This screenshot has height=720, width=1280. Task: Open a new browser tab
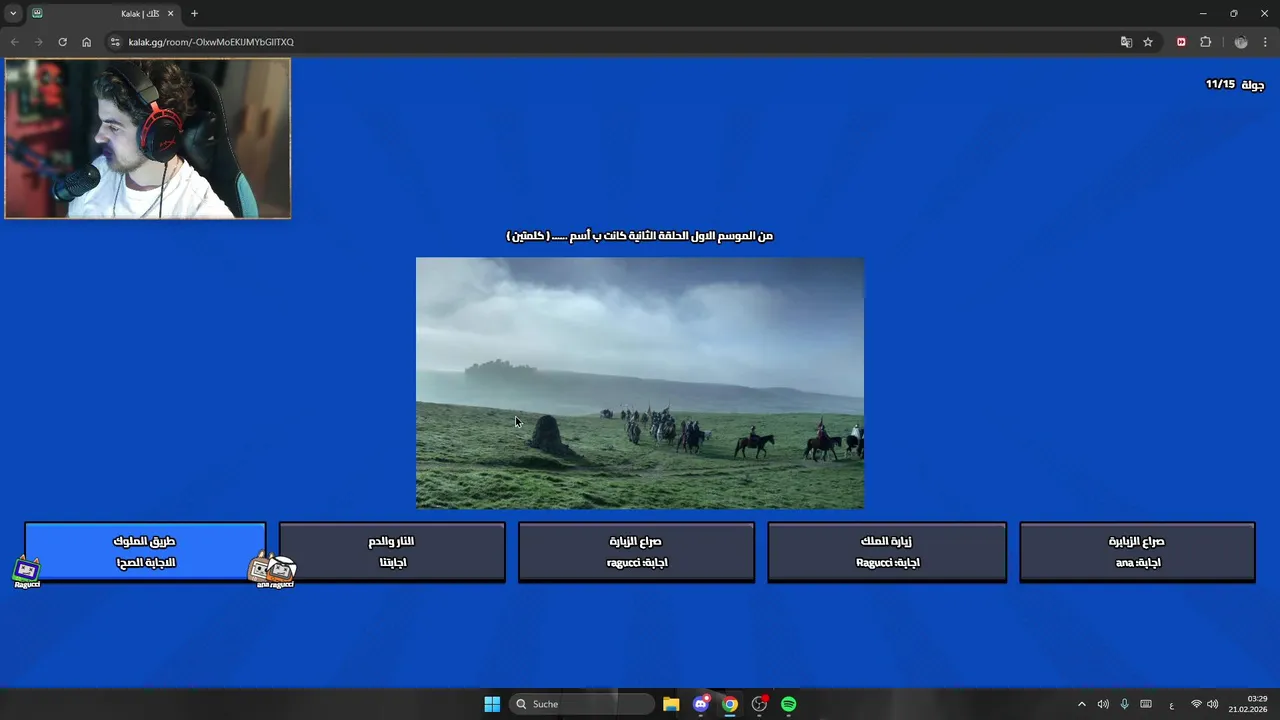click(194, 14)
